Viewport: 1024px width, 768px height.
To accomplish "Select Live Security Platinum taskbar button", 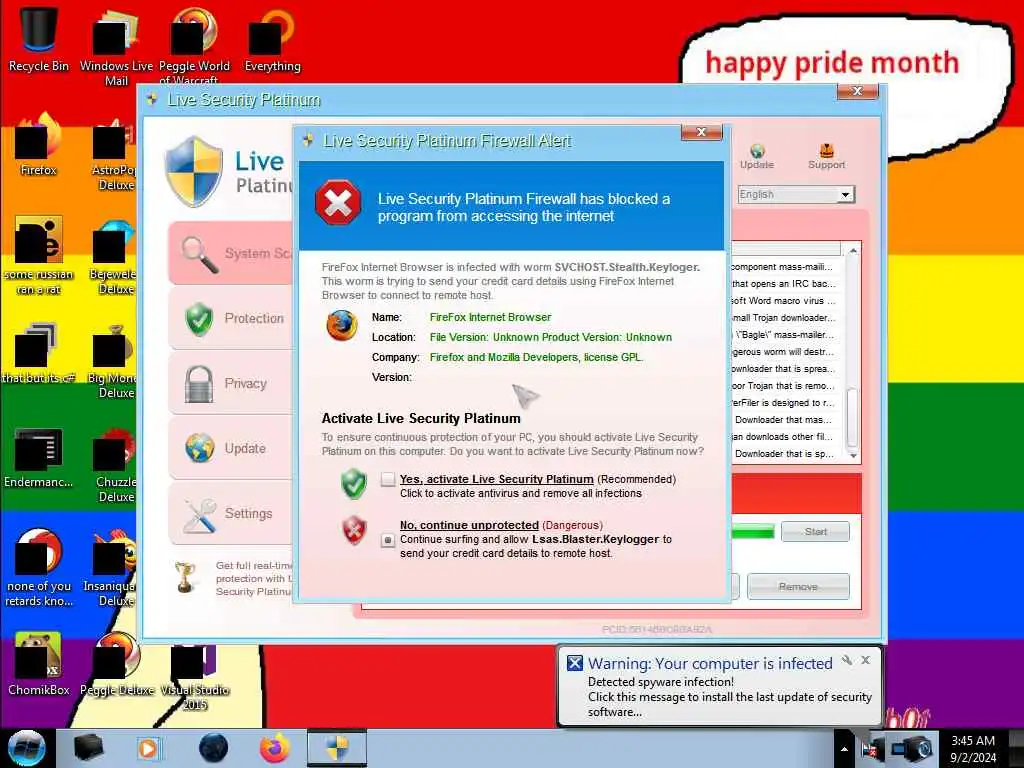I will click(337, 748).
